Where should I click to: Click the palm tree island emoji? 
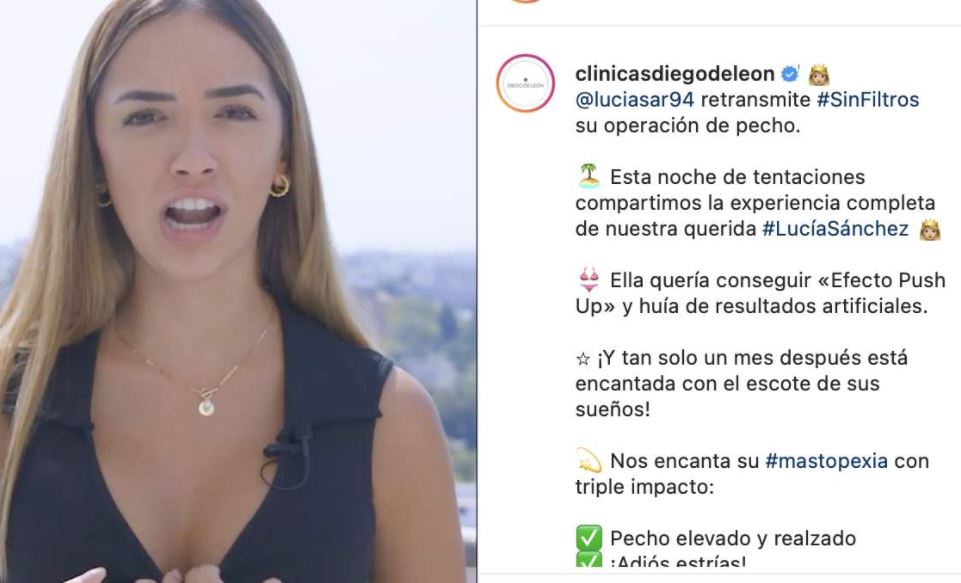pyautogui.click(x=589, y=176)
